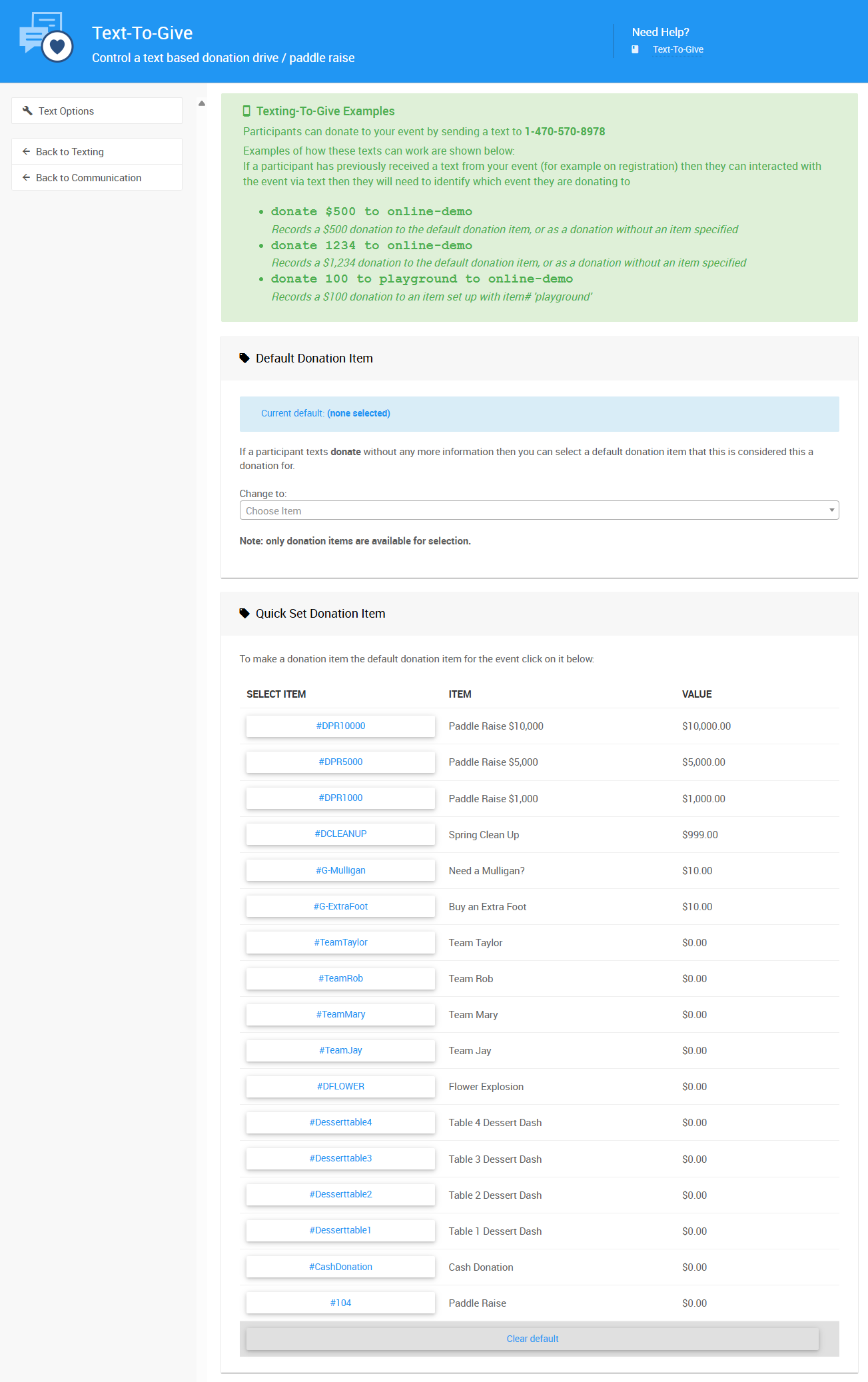Select #DPR10000 as the default donation item
This screenshot has width=868, height=1382.
pos(340,726)
